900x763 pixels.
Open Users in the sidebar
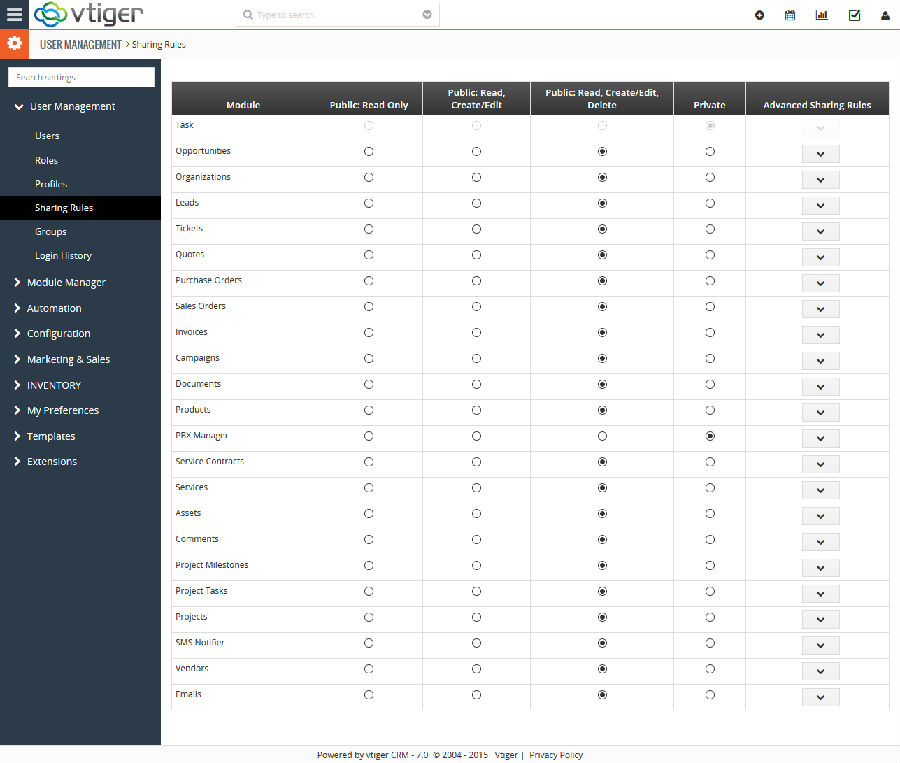[47, 135]
